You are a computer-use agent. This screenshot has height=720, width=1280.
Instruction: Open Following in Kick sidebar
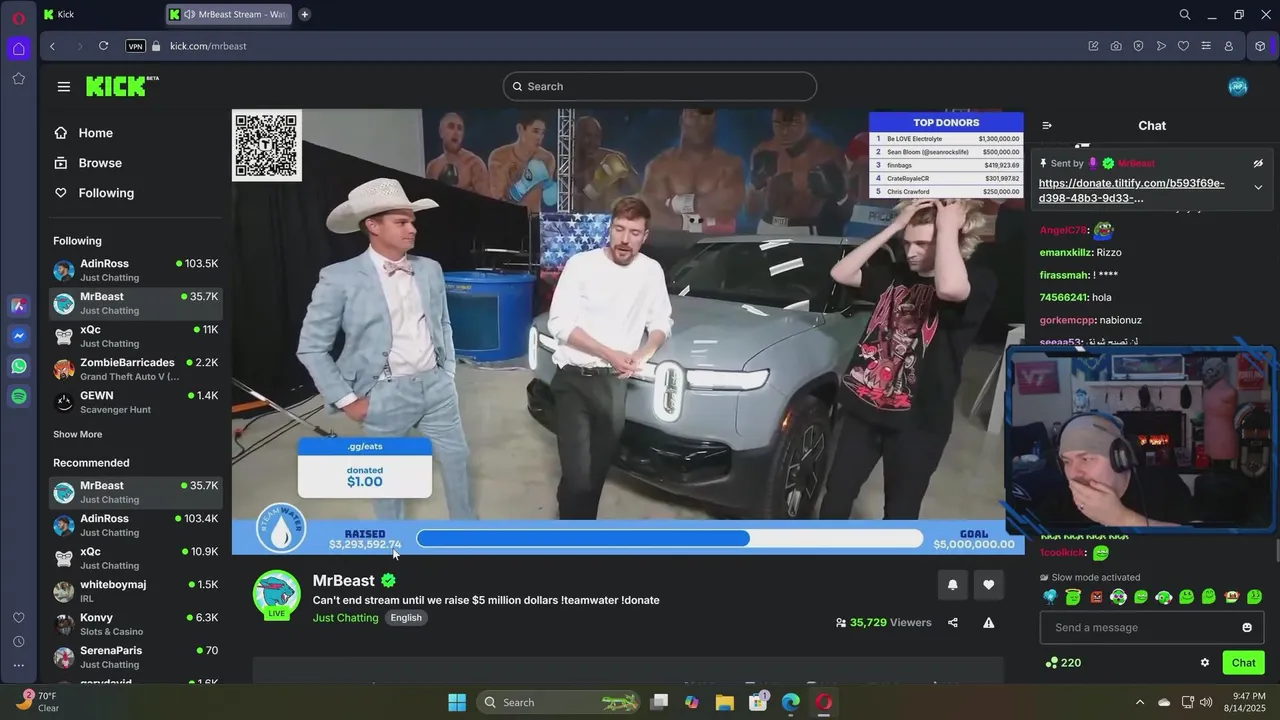click(96, 193)
